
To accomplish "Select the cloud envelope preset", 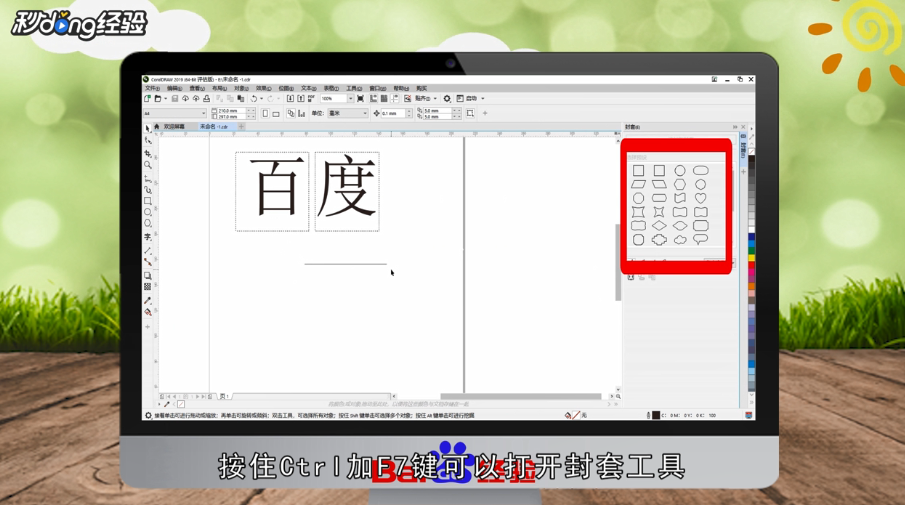I will (x=680, y=240).
